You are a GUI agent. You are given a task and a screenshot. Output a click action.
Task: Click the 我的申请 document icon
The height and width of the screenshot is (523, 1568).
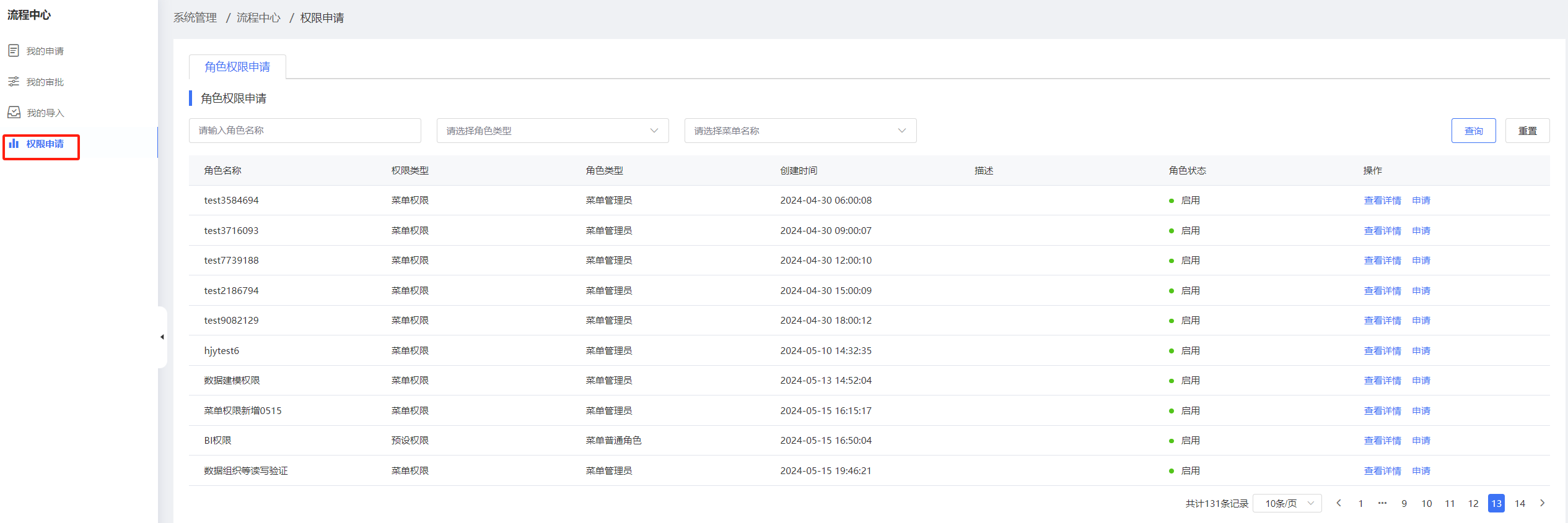(x=14, y=51)
